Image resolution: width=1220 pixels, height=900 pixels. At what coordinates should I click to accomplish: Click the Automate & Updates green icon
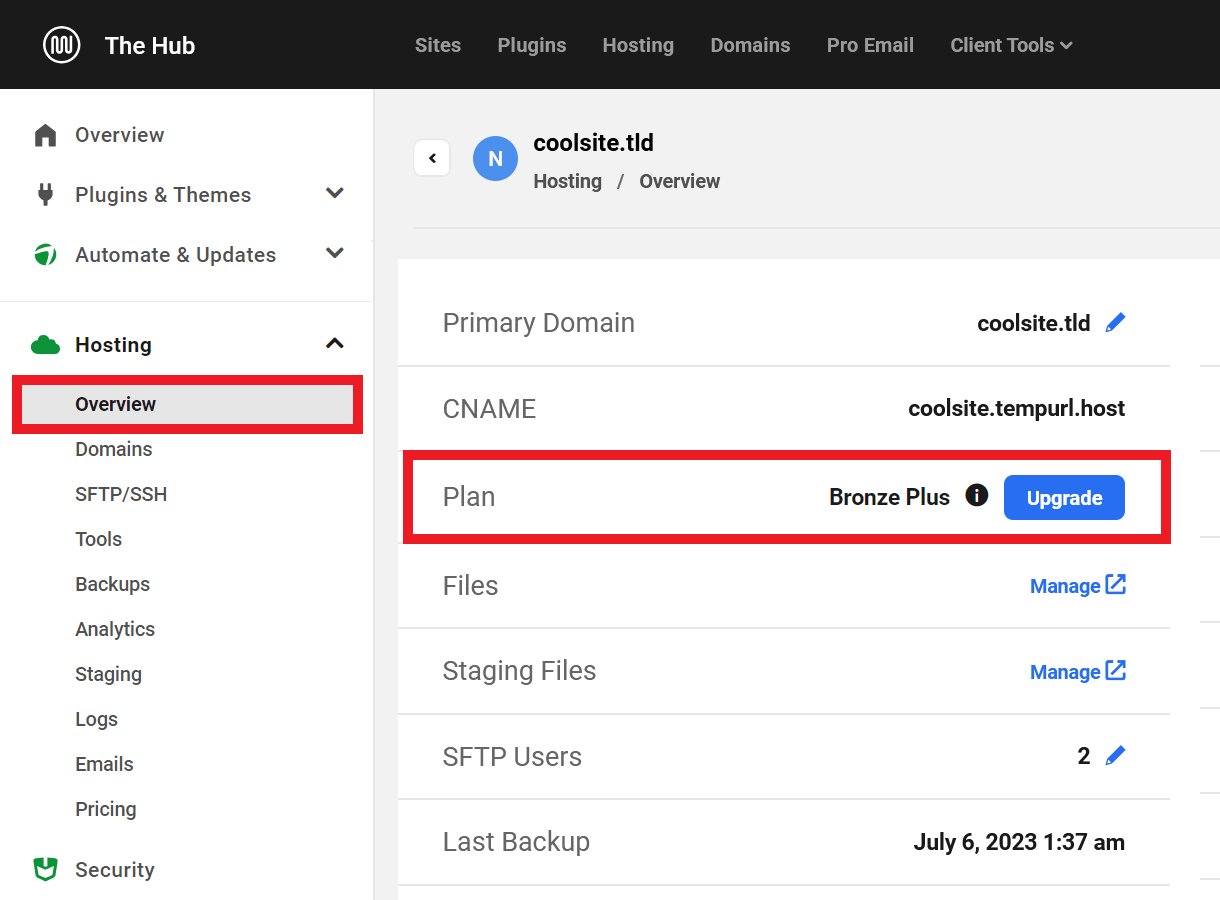pos(45,255)
